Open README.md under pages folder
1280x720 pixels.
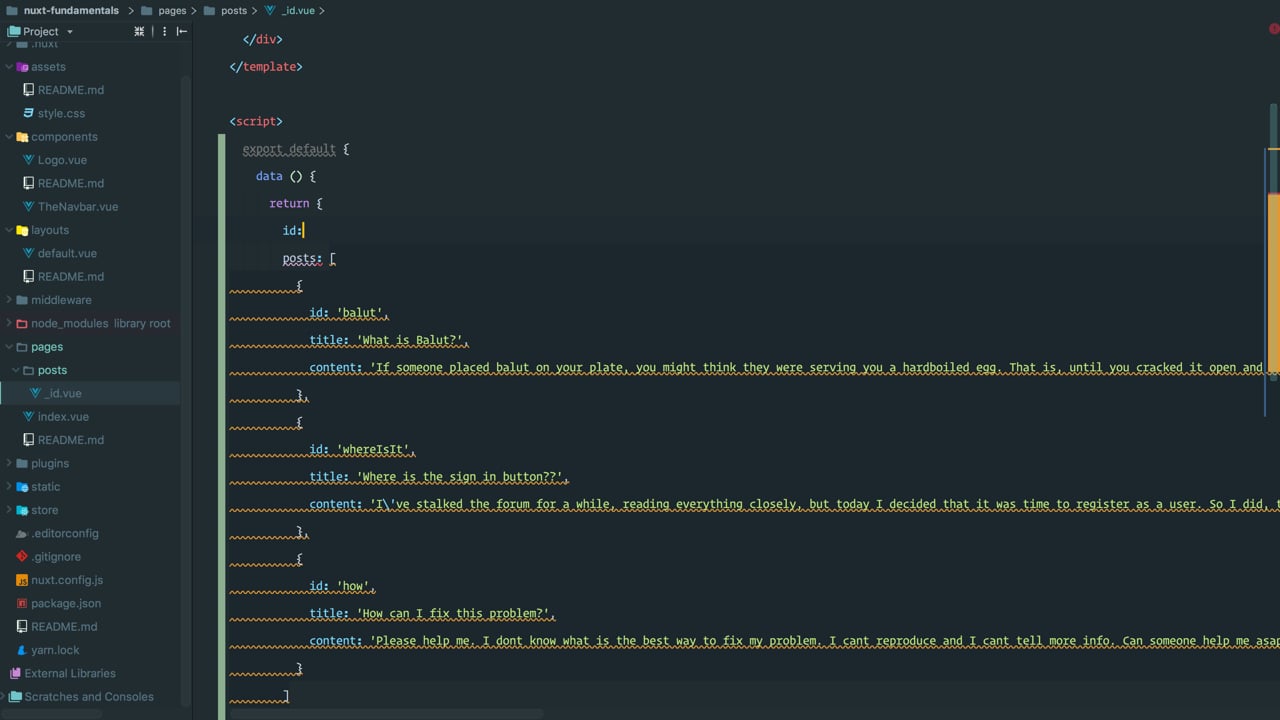click(x=70, y=440)
